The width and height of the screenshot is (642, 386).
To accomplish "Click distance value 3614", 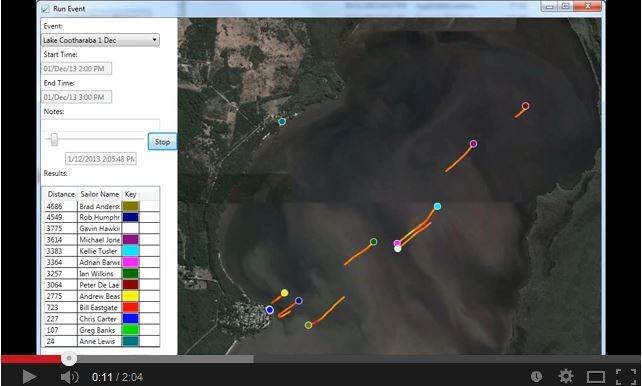I will [54, 240].
